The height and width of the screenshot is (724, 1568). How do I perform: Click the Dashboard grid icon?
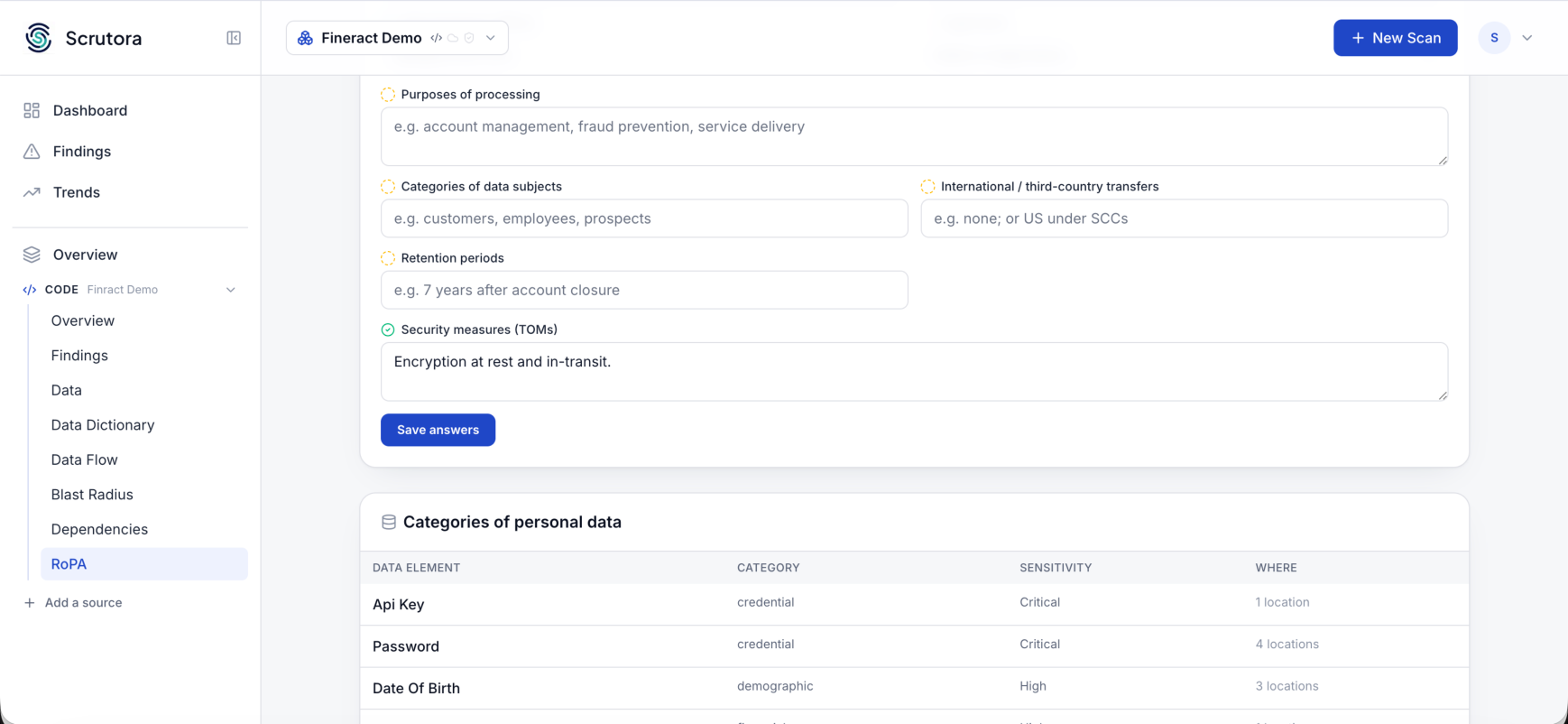(32, 110)
